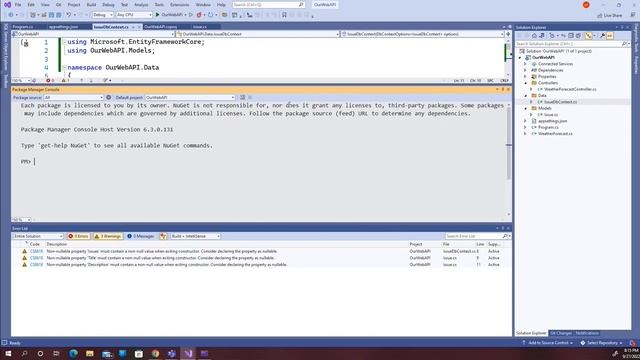The width and height of the screenshot is (640, 360).
Task: Click the Code column header
Action: pyautogui.click(x=35, y=244)
